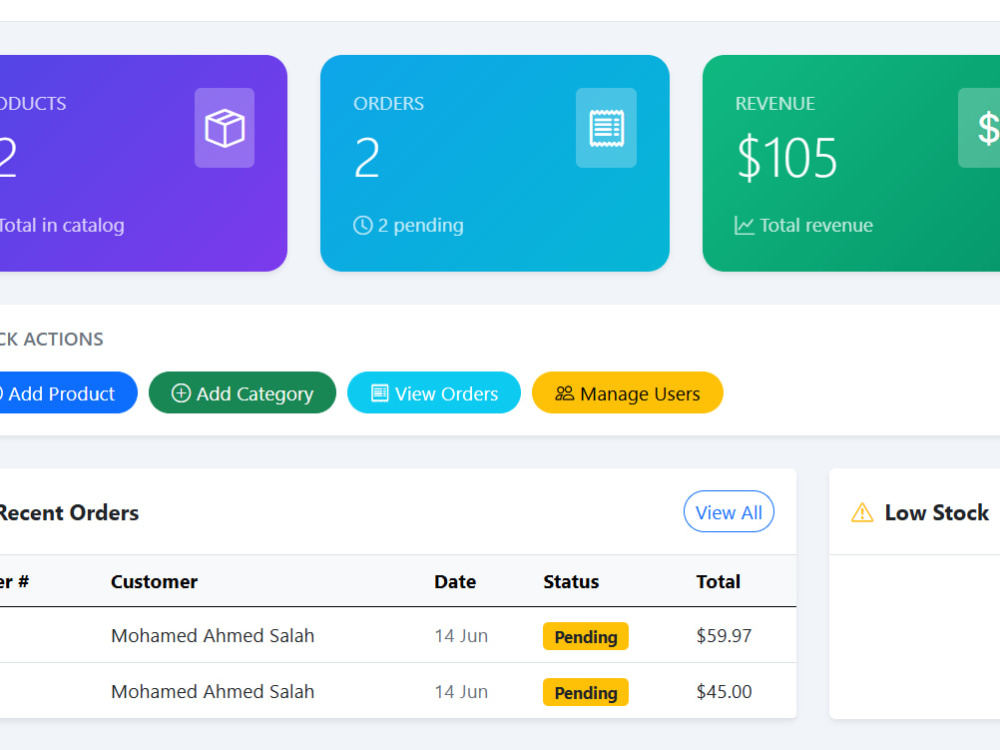Screen dimensions: 1000x750
Task: Click the 14 Jun date in $59.97 row
Action: click(461, 636)
